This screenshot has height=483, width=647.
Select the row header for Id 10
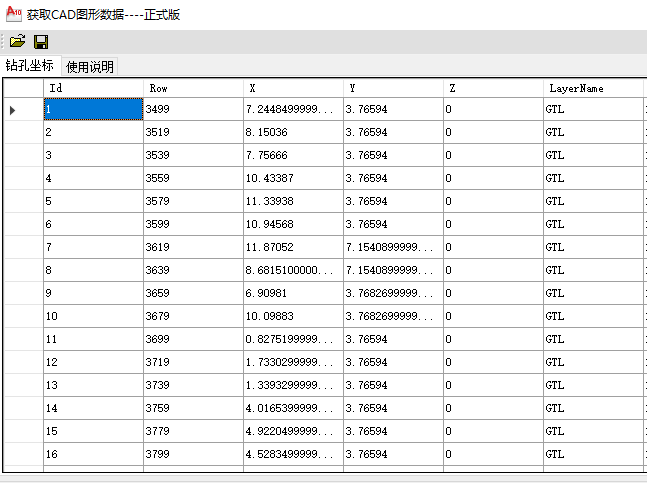(23, 316)
